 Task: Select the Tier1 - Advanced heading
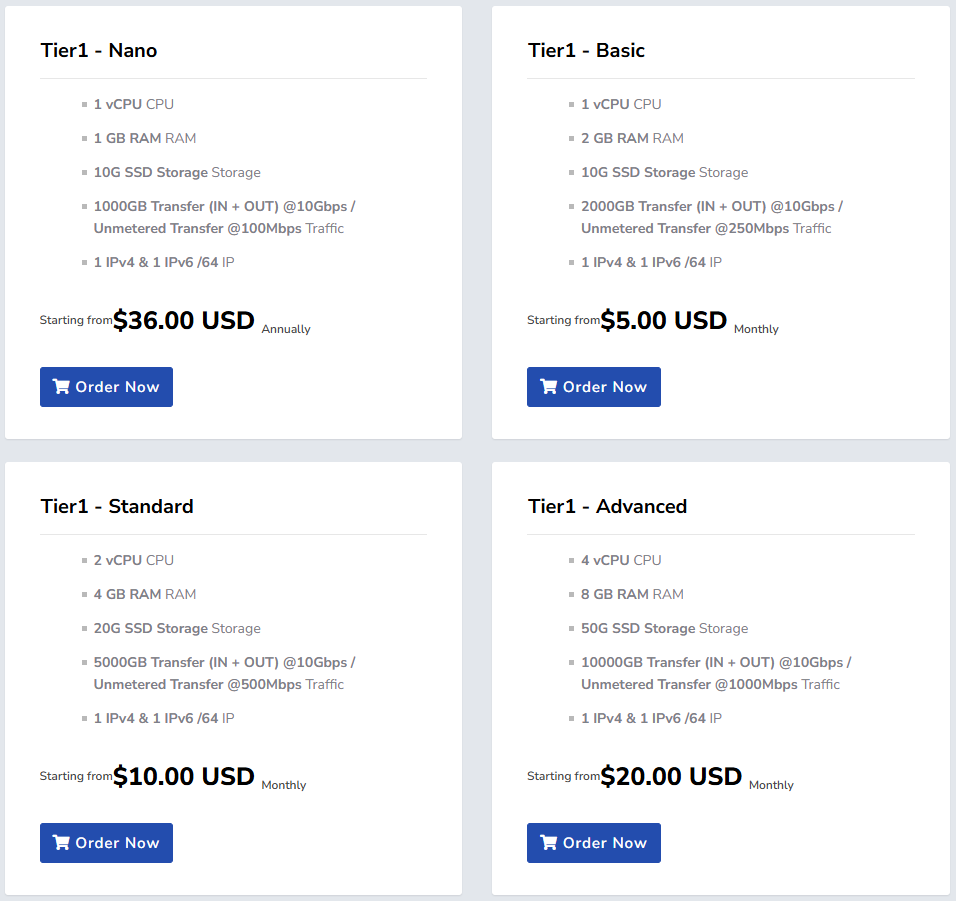pyautogui.click(x=607, y=506)
